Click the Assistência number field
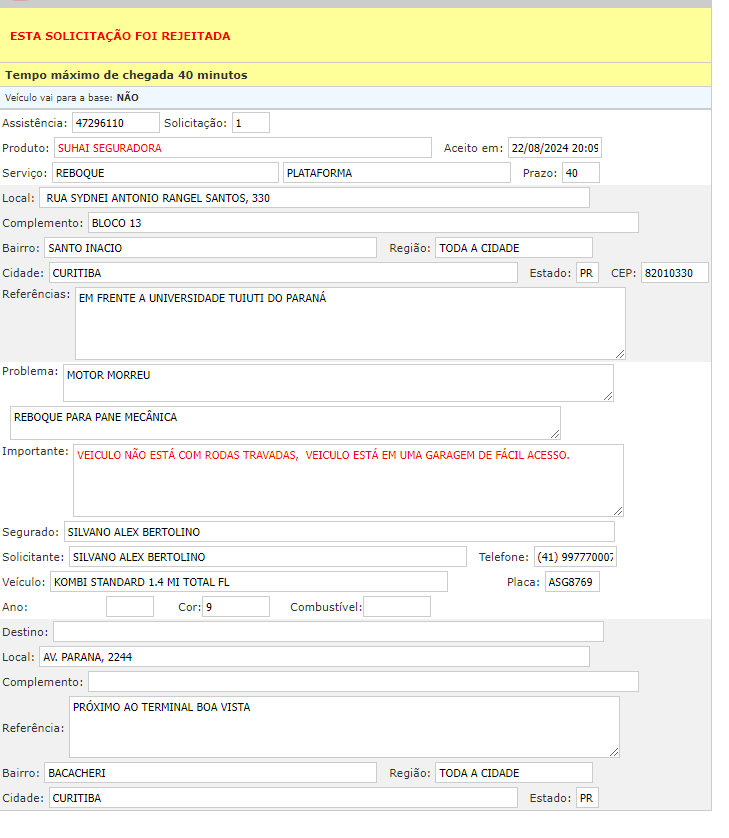 [x=115, y=123]
